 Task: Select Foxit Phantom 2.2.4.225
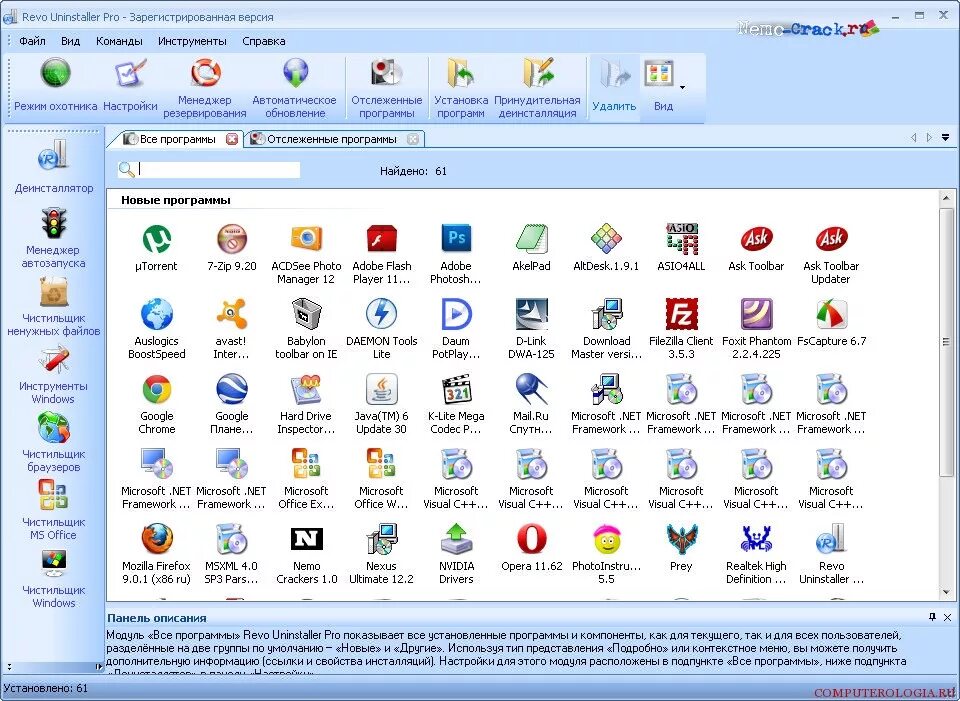point(756,329)
